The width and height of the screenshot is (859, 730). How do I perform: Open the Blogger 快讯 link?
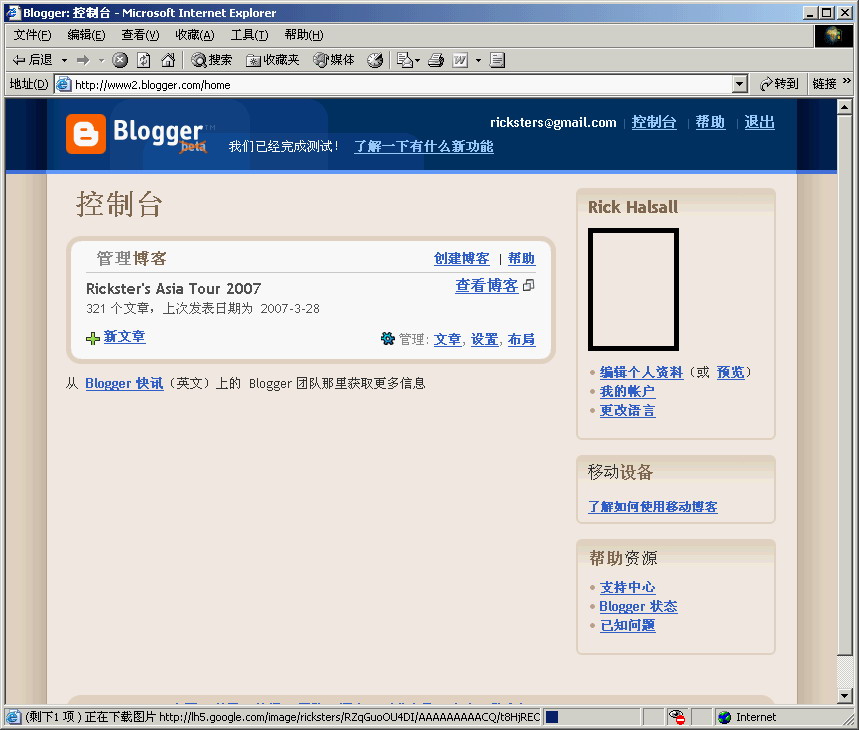point(124,383)
